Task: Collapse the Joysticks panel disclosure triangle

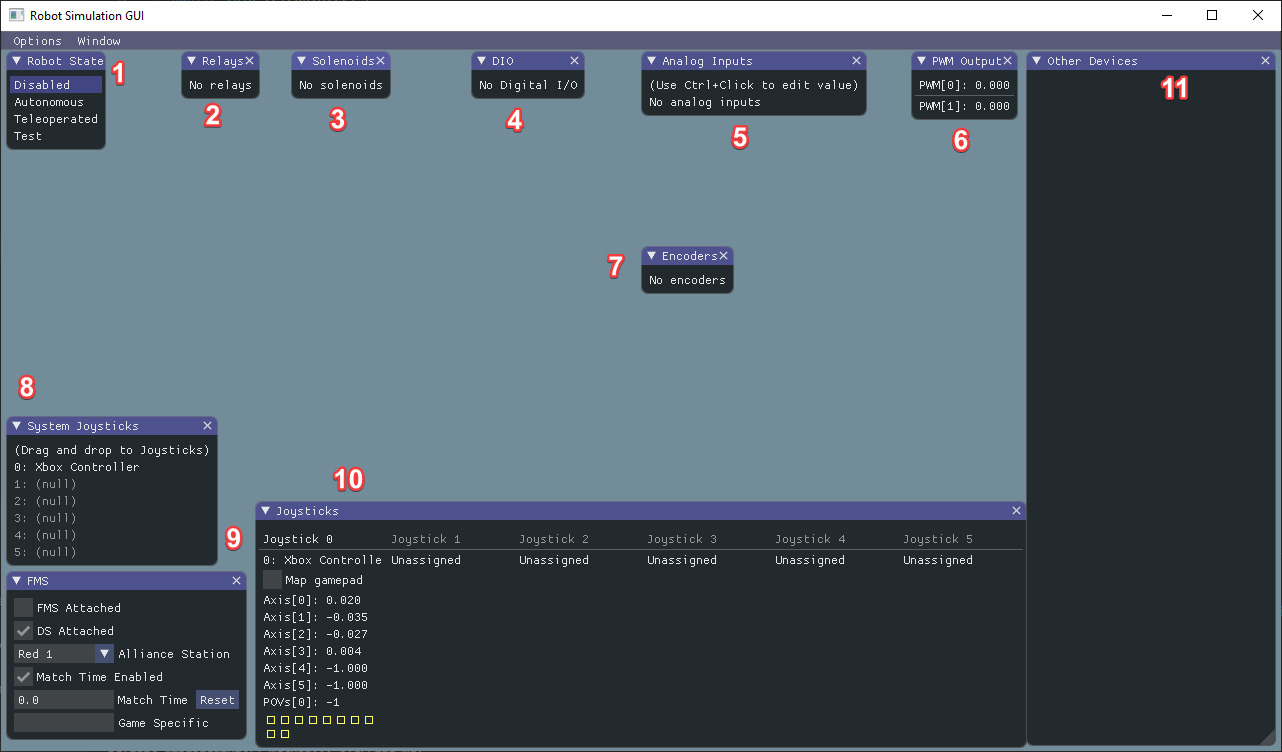Action: [x=267, y=510]
